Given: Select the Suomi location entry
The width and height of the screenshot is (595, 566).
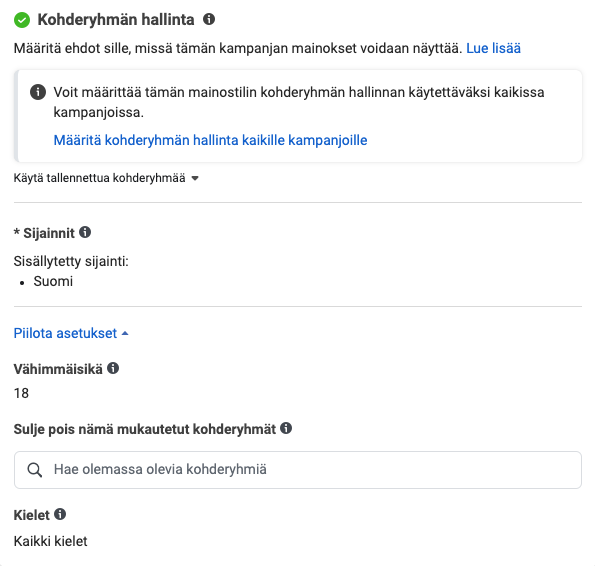Looking at the screenshot, I should point(53,281).
